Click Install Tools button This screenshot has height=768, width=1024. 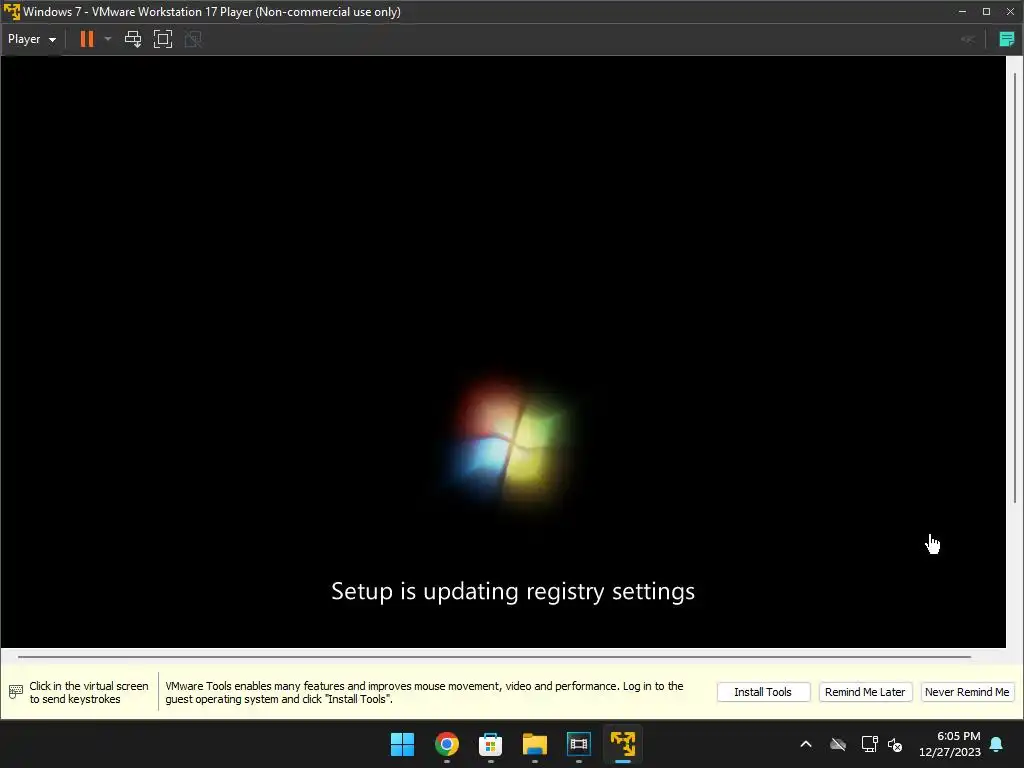click(x=763, y=692)
